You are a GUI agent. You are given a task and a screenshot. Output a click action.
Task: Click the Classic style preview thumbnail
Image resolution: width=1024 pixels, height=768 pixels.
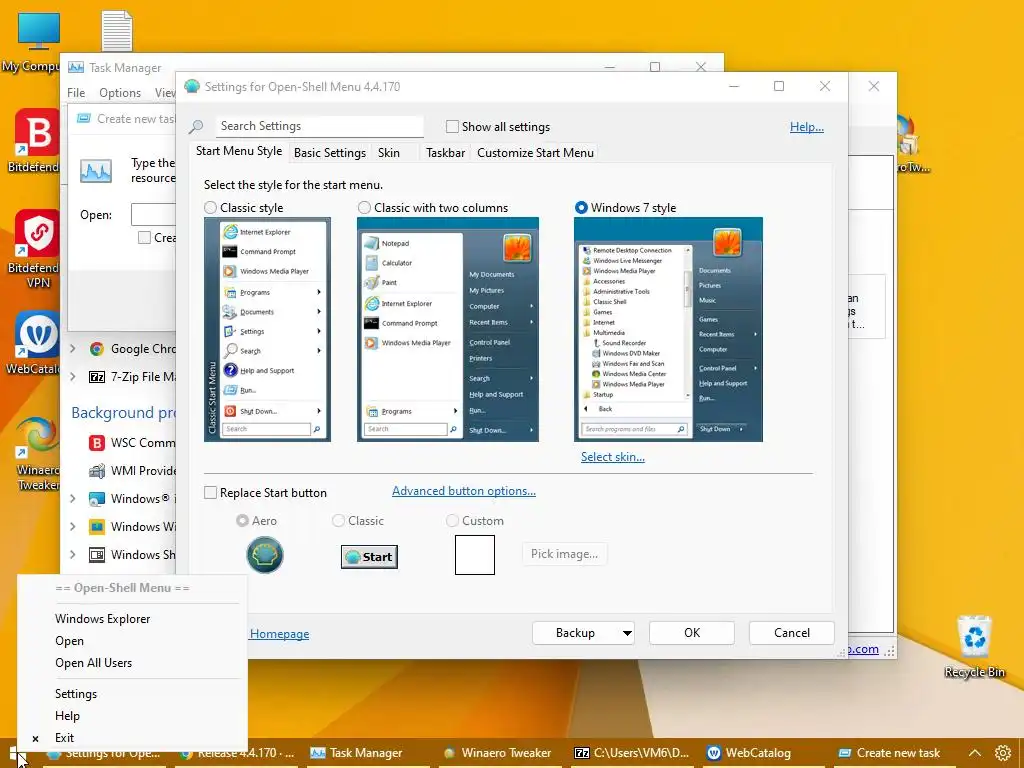click(x=267, y=330)
